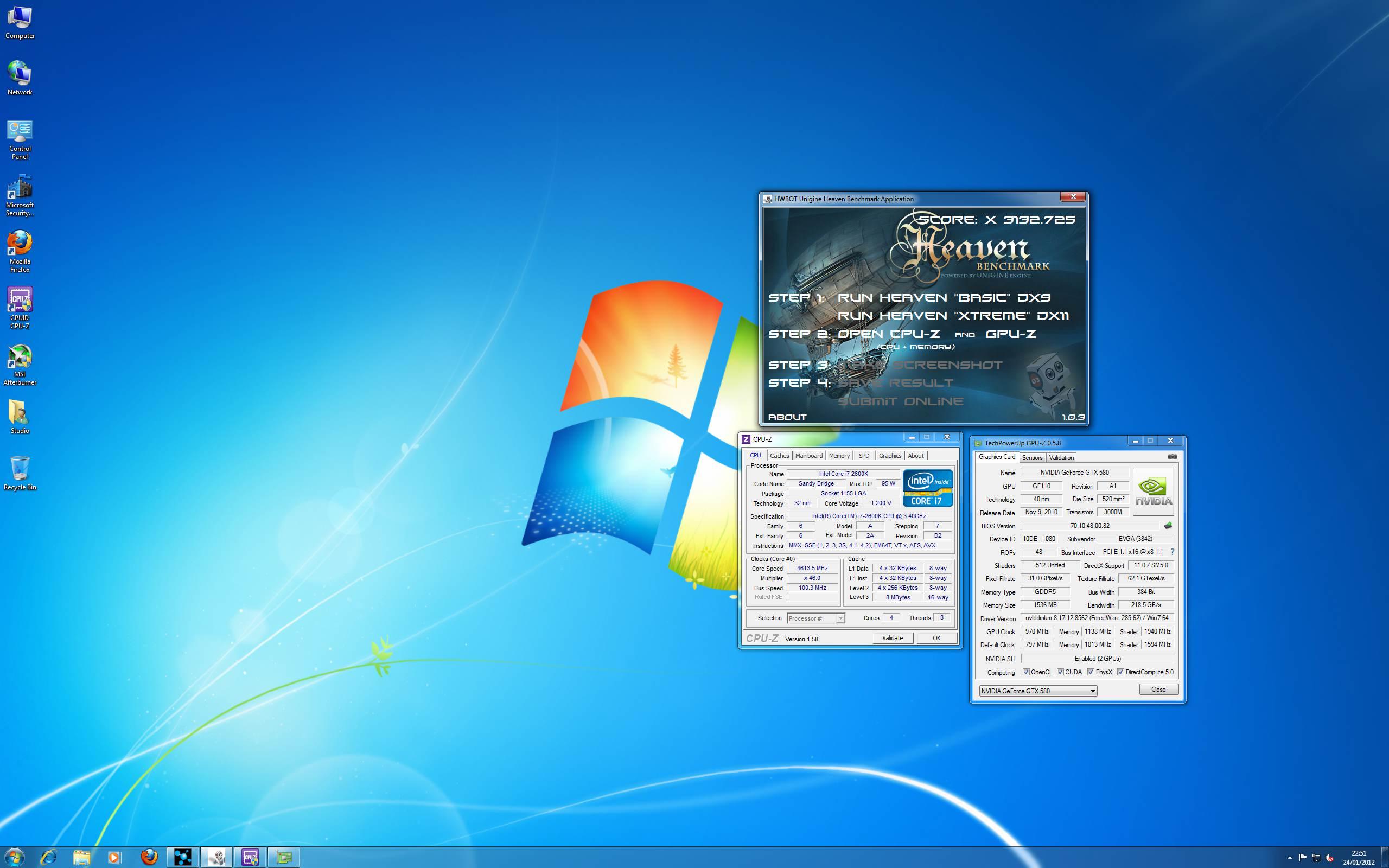Image resolution: width=1389 pixels, height=868 pixels.
Task: Click the Windows Start orb
Action: click(14, 857)
